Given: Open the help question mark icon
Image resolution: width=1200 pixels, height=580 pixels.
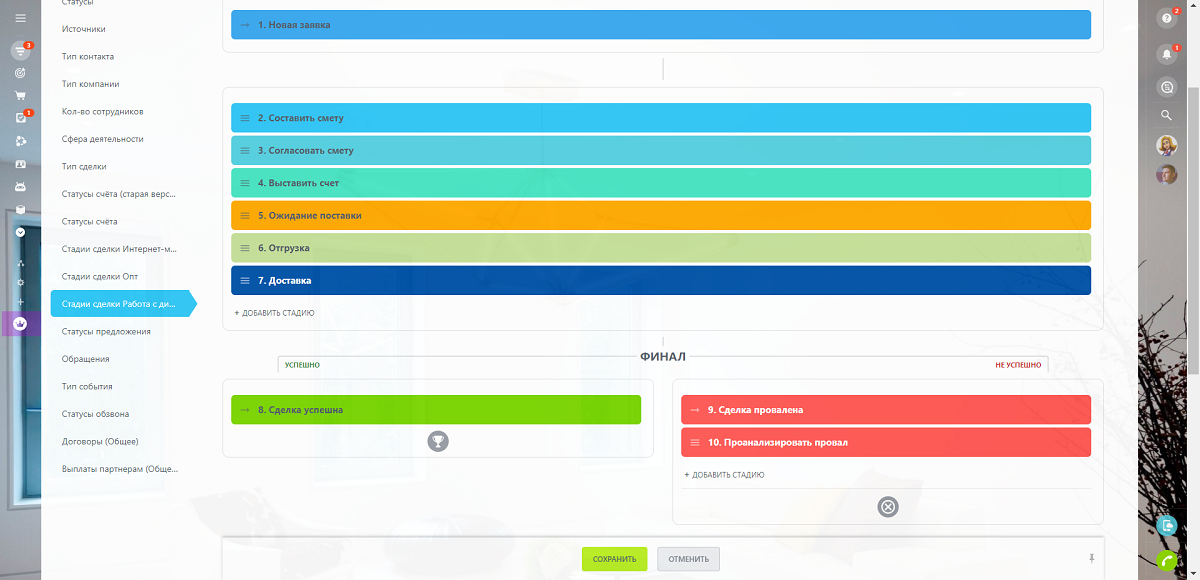Looking at the screenshot, I should click(1166, 18).
